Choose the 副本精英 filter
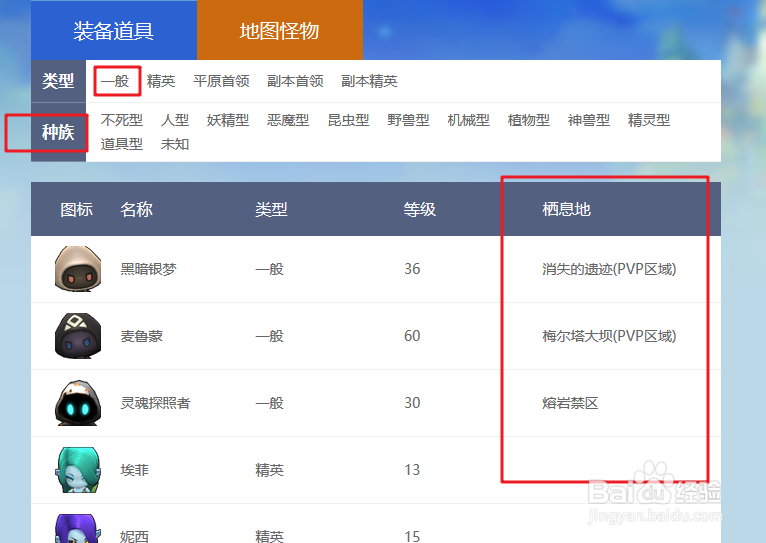 pyautogui.click(x=369, y=81)
